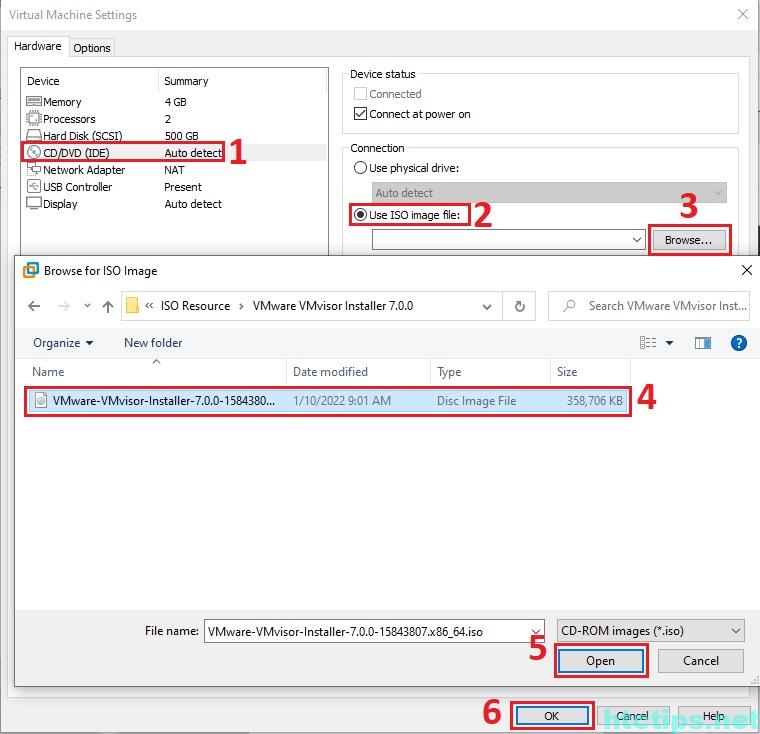Click ISO Resource in the address path

[x=195, y=305]
